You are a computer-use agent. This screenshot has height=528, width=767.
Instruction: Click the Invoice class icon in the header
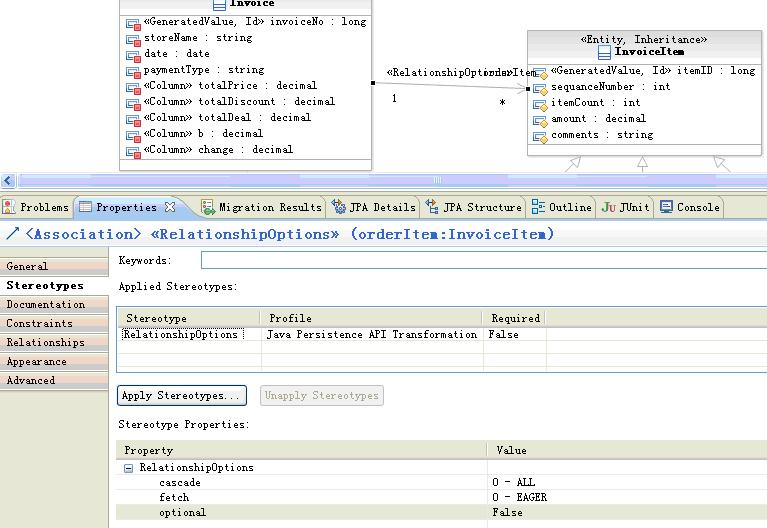219,4
